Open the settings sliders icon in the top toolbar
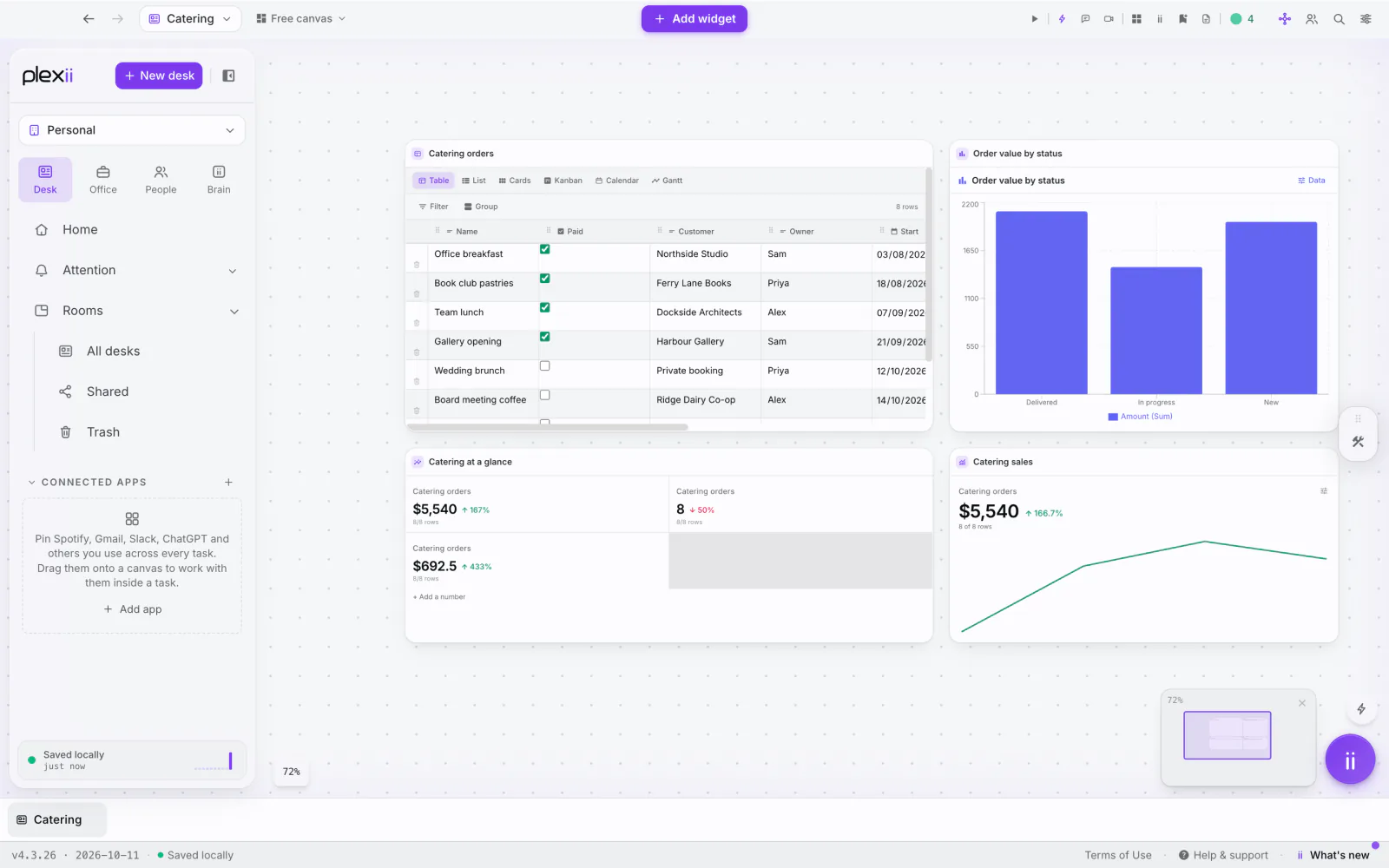The width and height of the screenshot is (1389, 868). [1366, 19]
